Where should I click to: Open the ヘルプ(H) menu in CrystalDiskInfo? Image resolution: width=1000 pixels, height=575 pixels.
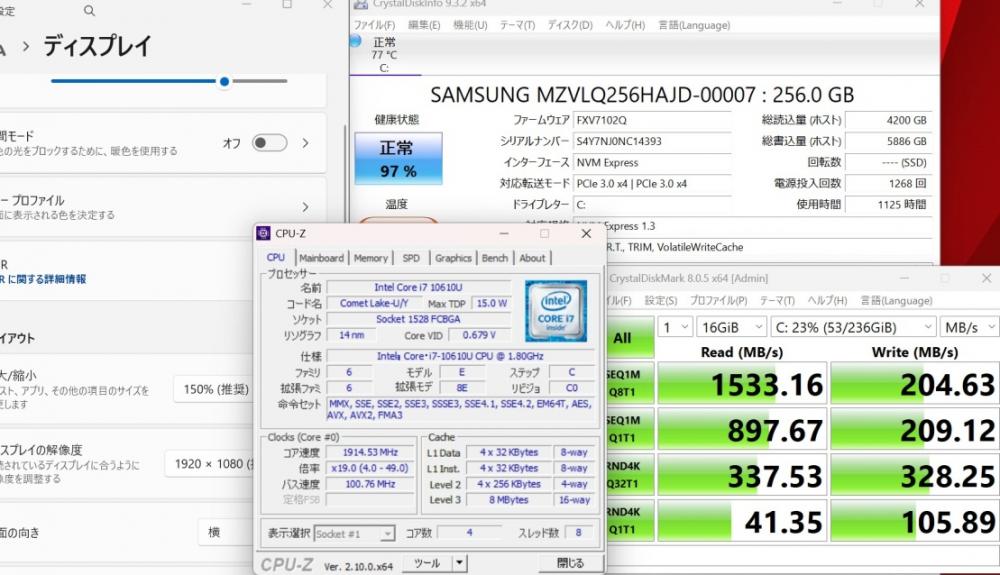pos(625,25)
